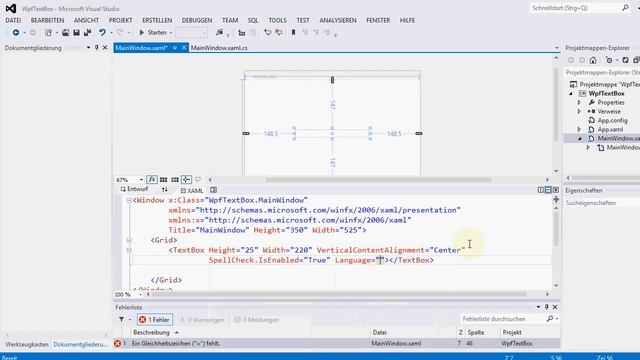Viewport: 640px width, 360px height.
Task: Undo the last action via toolbar arrow
Action: [x=102, y=32]
